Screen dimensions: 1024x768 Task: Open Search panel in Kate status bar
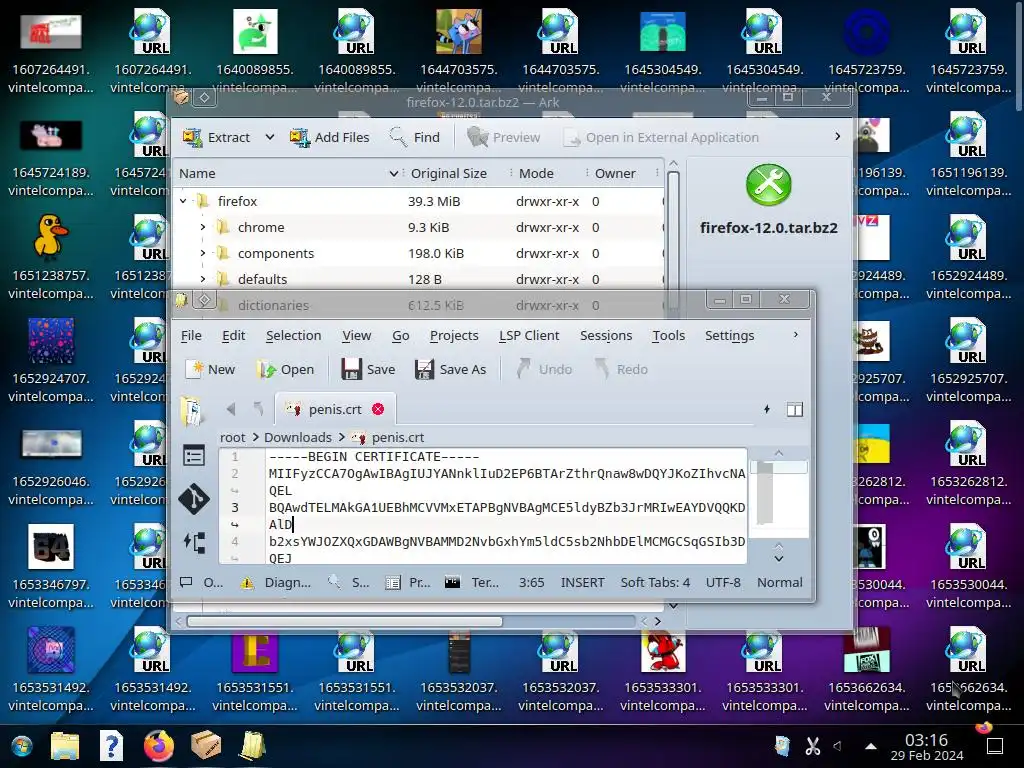[x=349, y=583]
